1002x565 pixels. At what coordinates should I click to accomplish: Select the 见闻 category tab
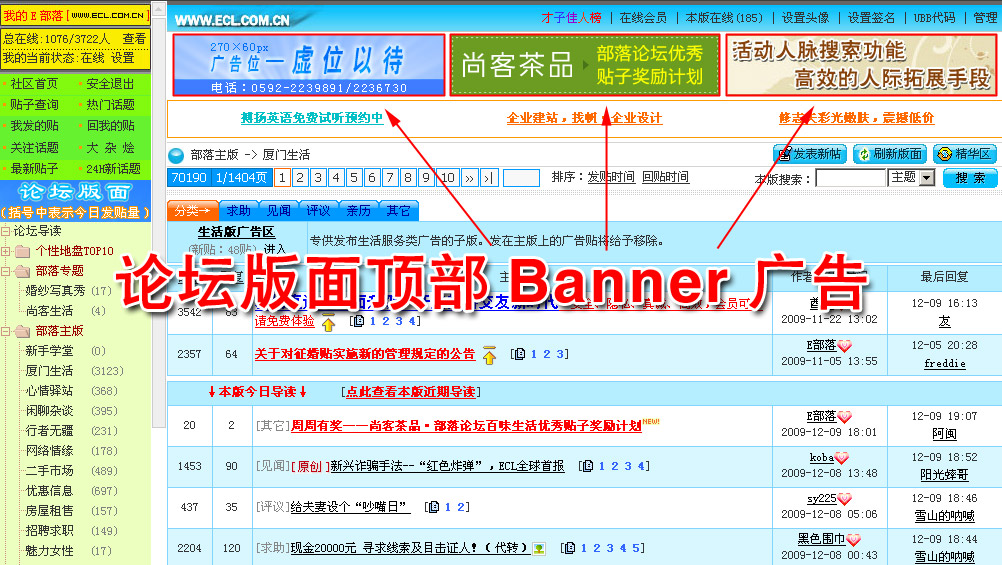278,211
